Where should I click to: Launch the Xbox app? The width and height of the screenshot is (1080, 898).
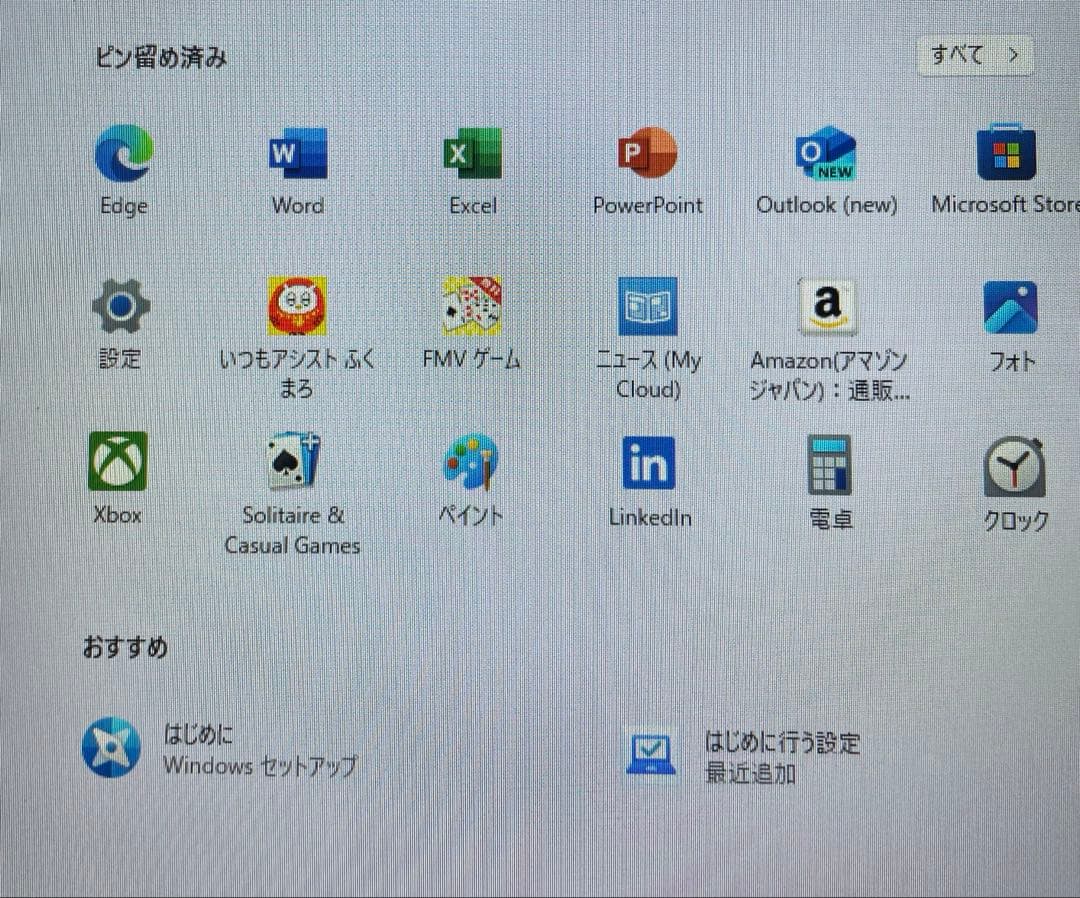117,462
